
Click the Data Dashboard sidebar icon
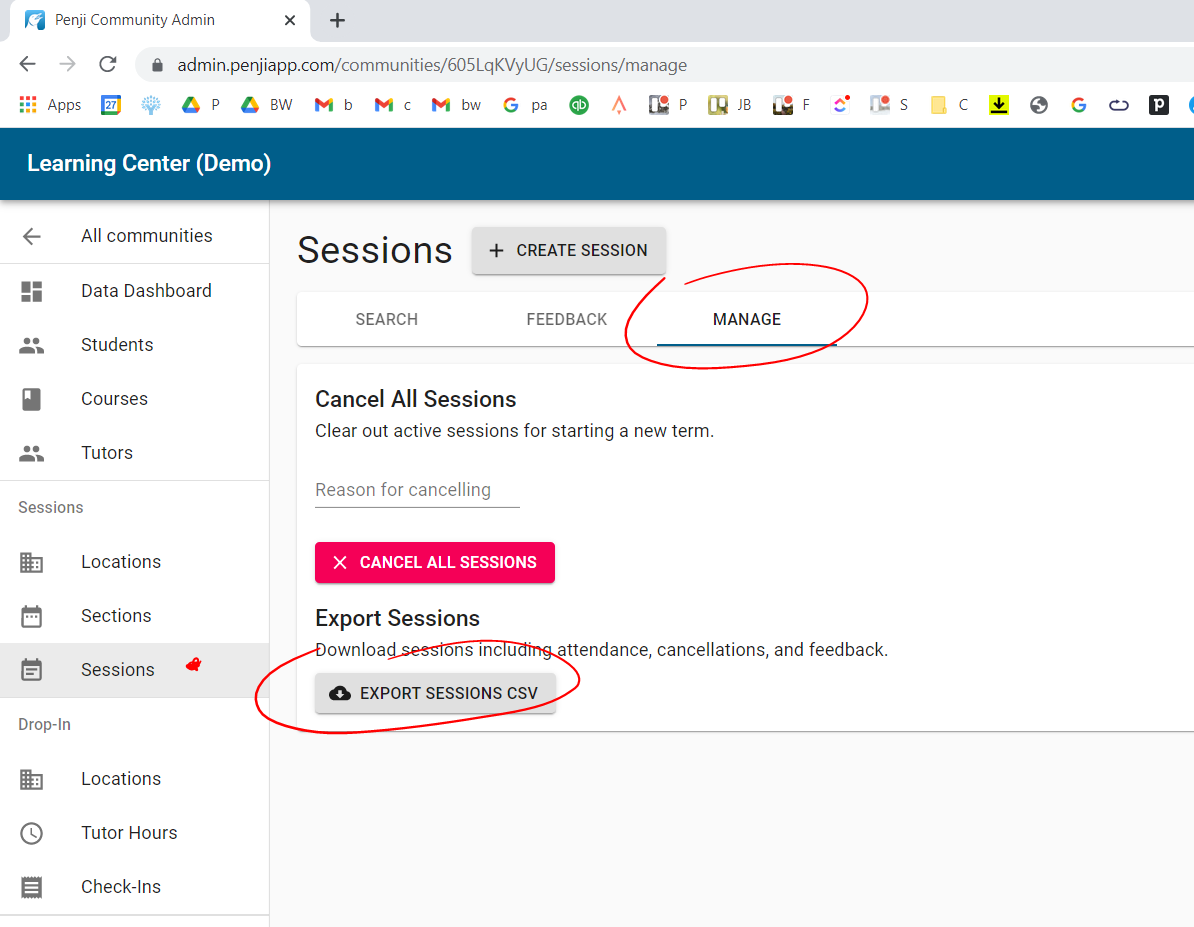coord(32,291)
